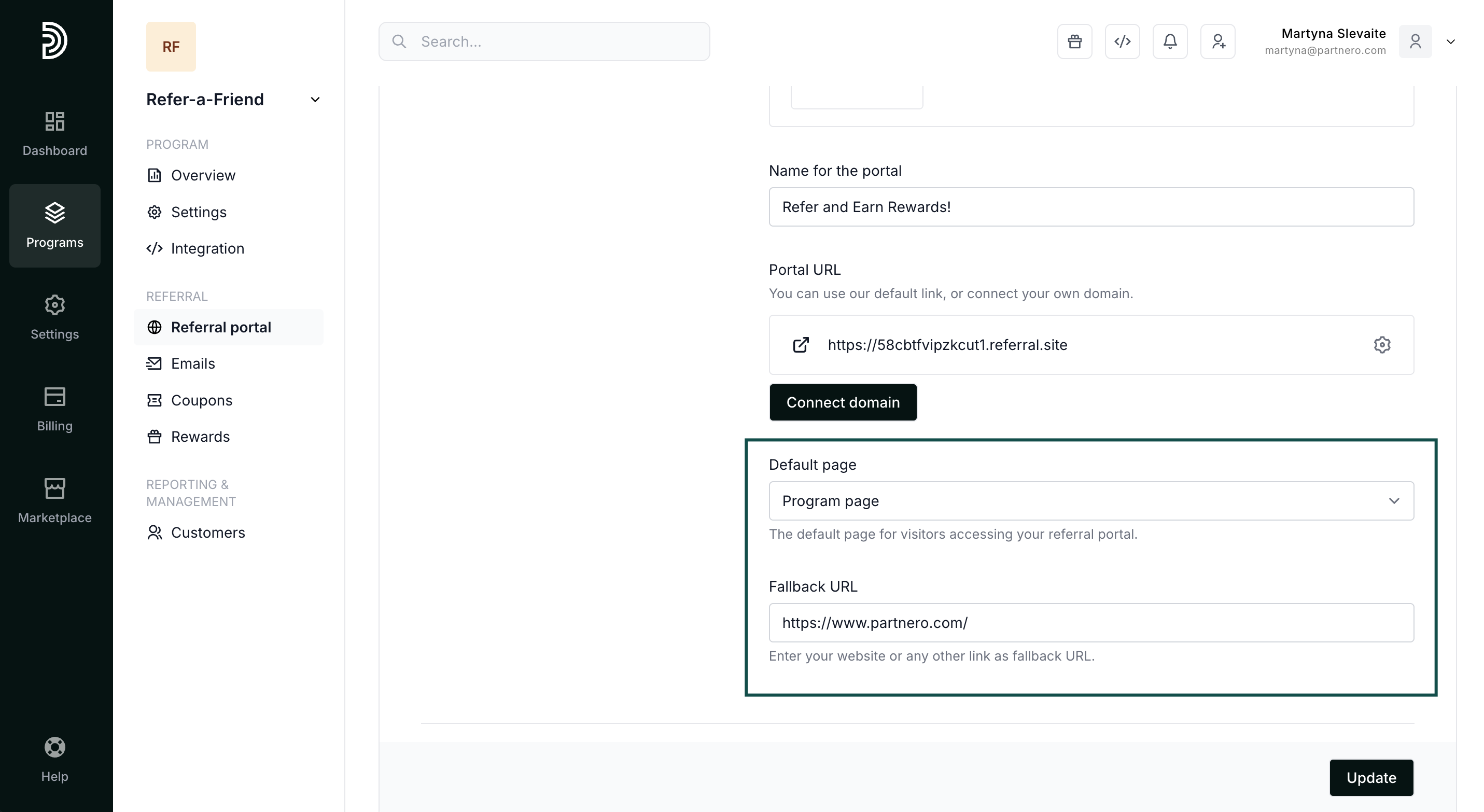Open Coupons menu item

[x=202, y=400]
